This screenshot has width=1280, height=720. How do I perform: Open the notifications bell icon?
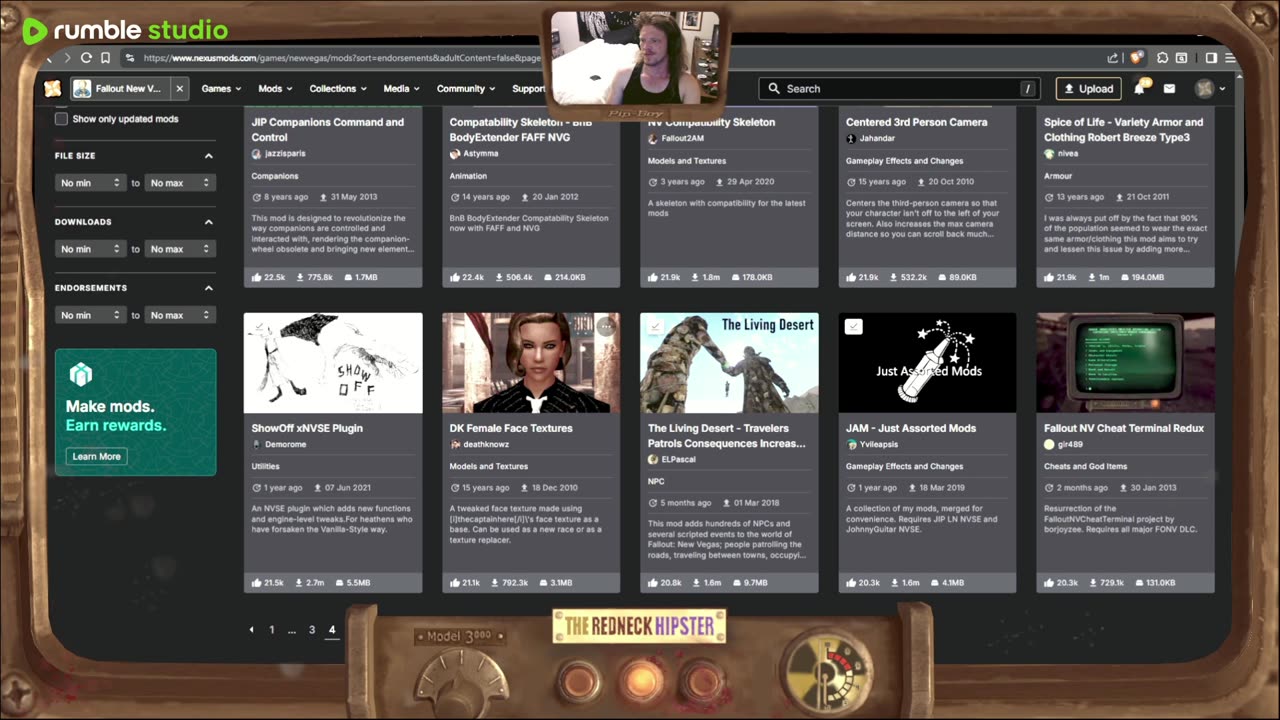(x=1139, y=88)
